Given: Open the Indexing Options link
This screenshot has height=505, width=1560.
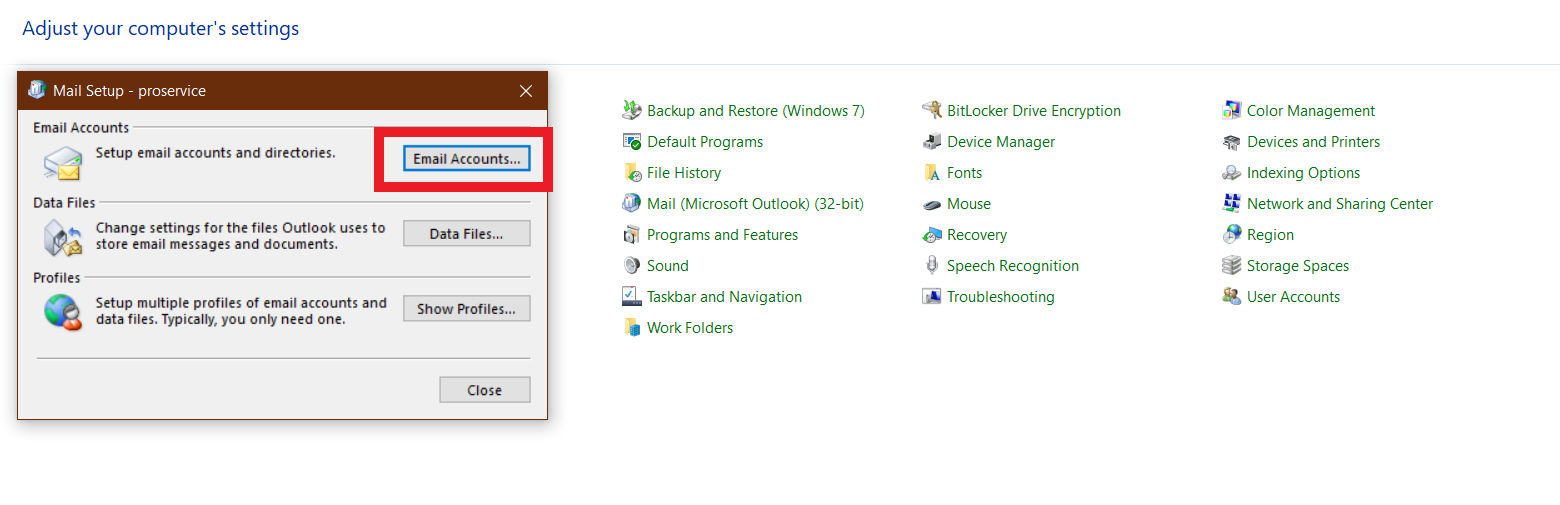Looking at the screenshot, I should [x=1303, y=172].
